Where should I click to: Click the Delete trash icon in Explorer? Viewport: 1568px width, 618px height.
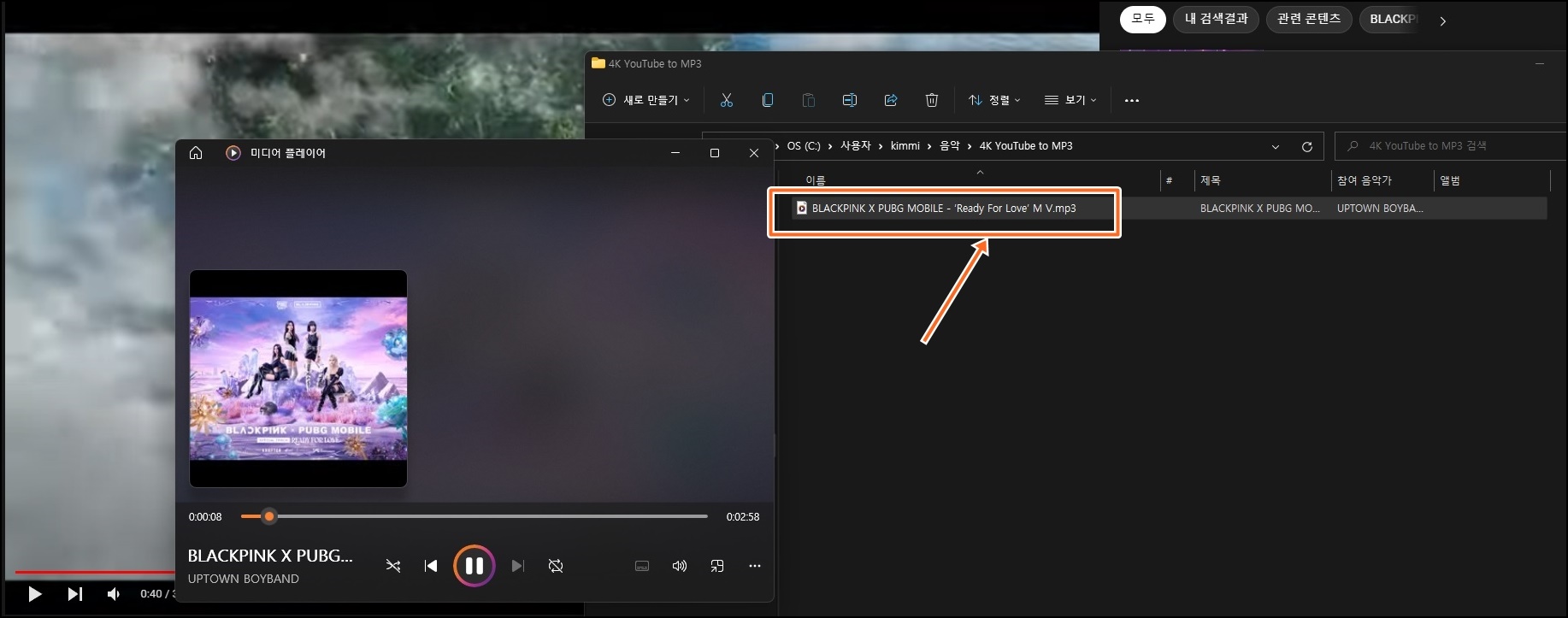(x=932, y=100)
